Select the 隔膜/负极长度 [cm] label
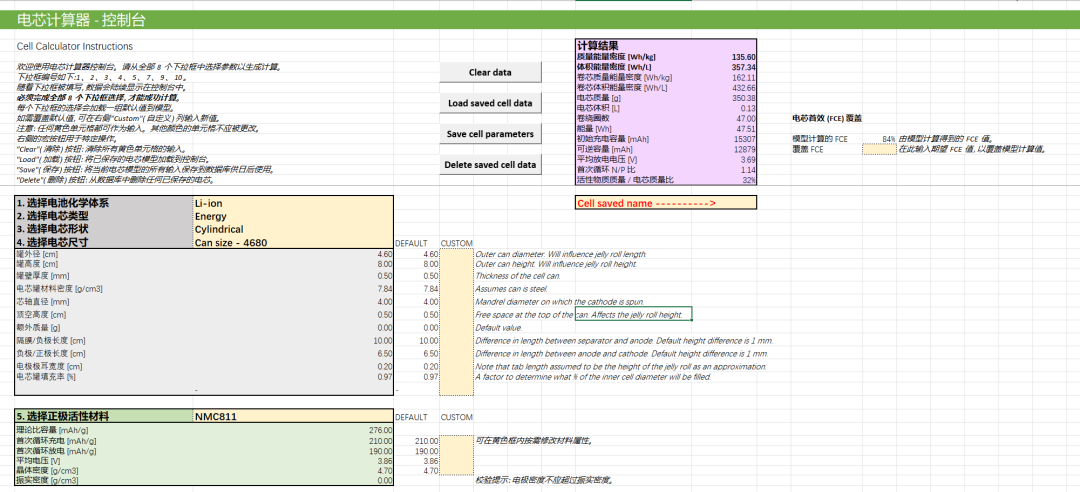Screen dimensions: 1080x492 (x=51, y=340)
